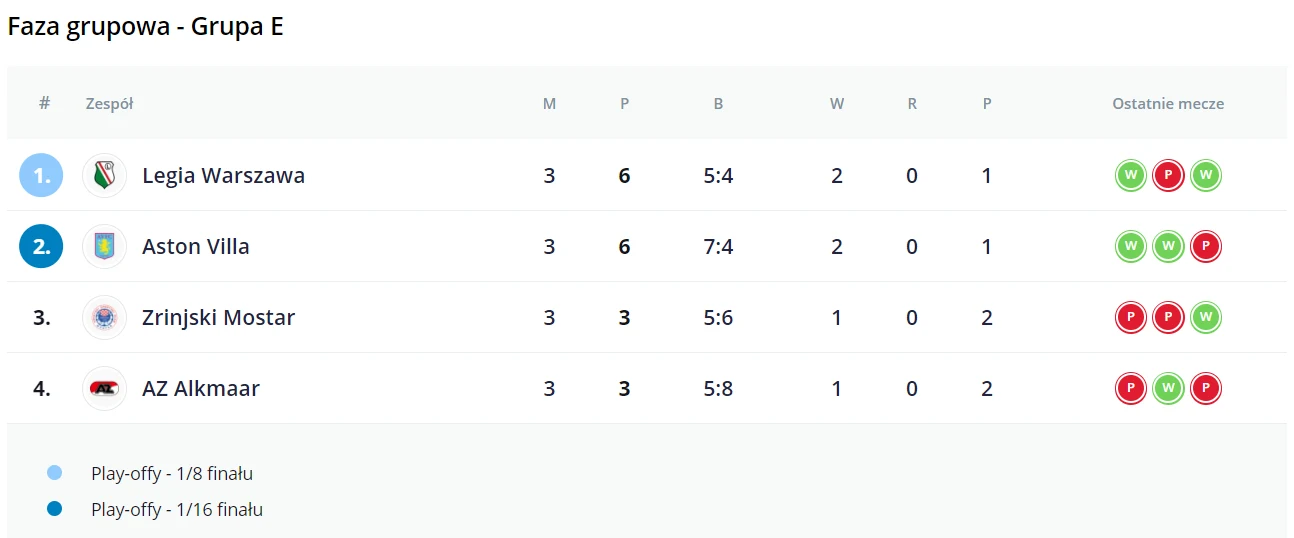Click the dark blue 1/16 finału legend dot
Screen dimensions: 1294x538
tap(55, 509)
